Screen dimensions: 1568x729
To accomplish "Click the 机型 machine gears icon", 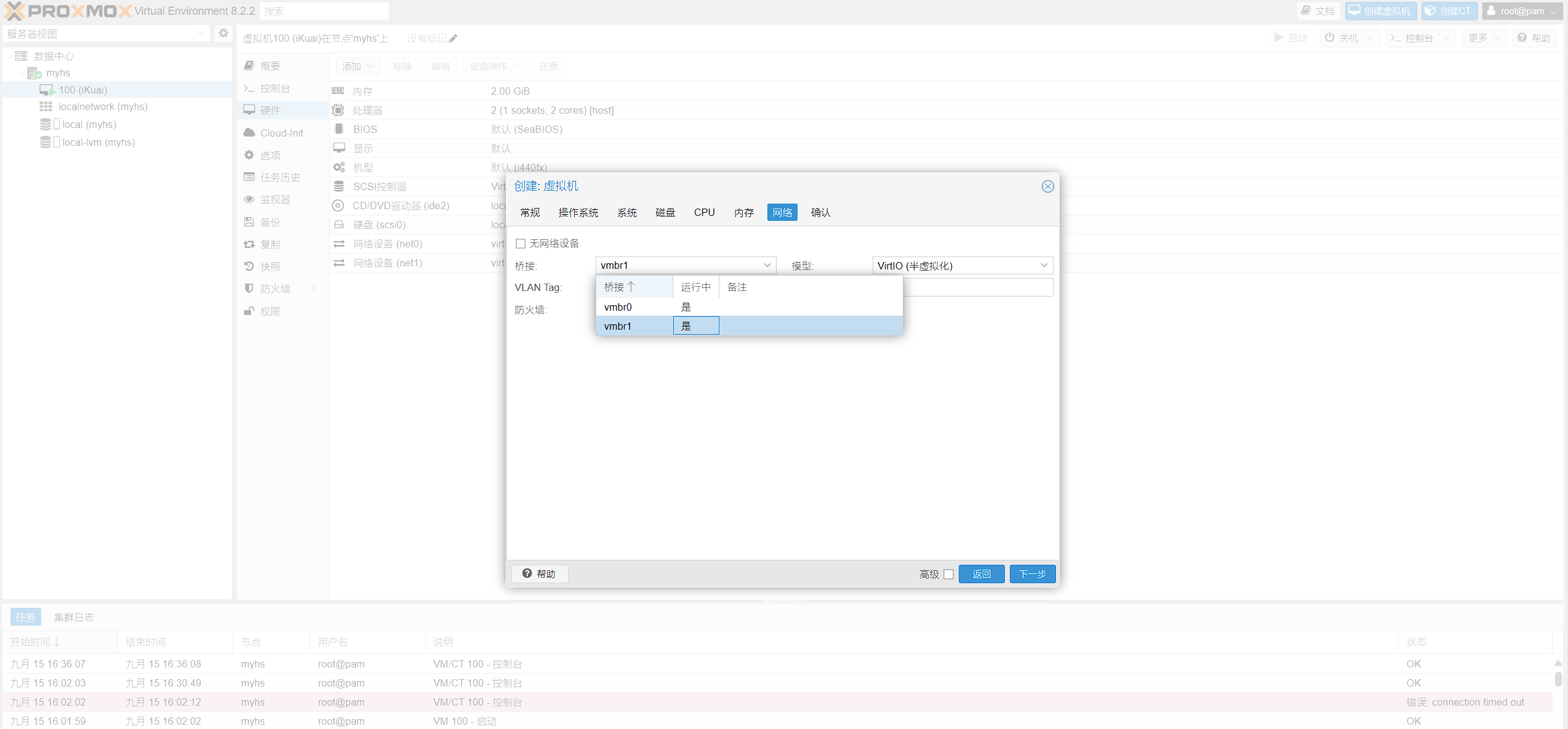I will pos(339,167).
